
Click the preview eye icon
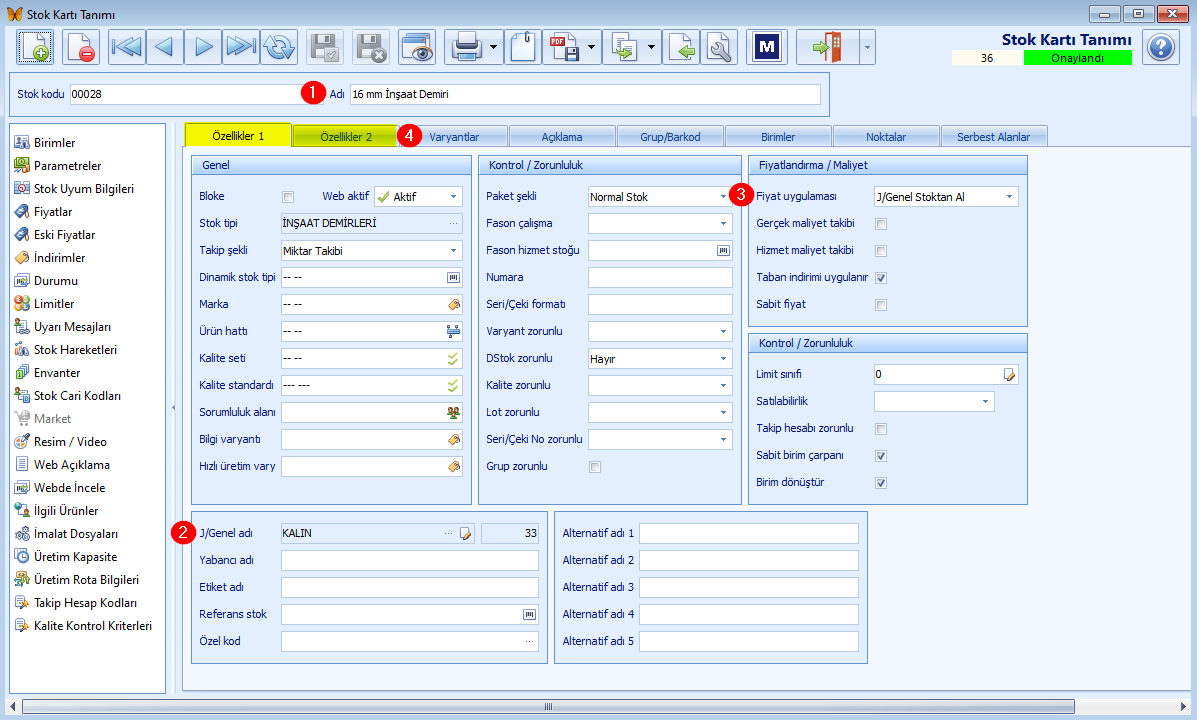click(418, 47)
